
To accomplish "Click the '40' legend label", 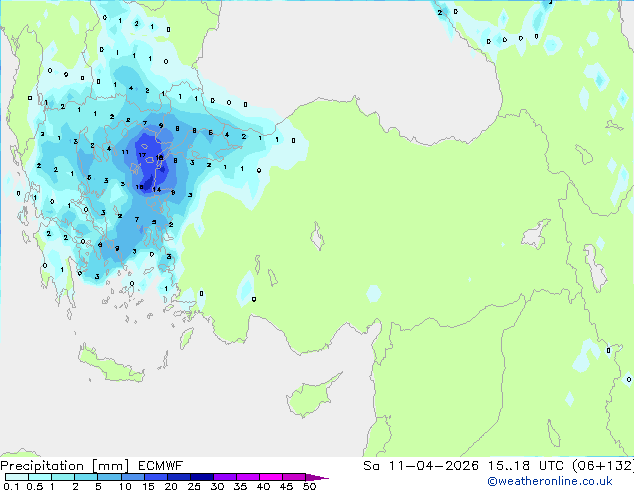I will coord(263,486).
